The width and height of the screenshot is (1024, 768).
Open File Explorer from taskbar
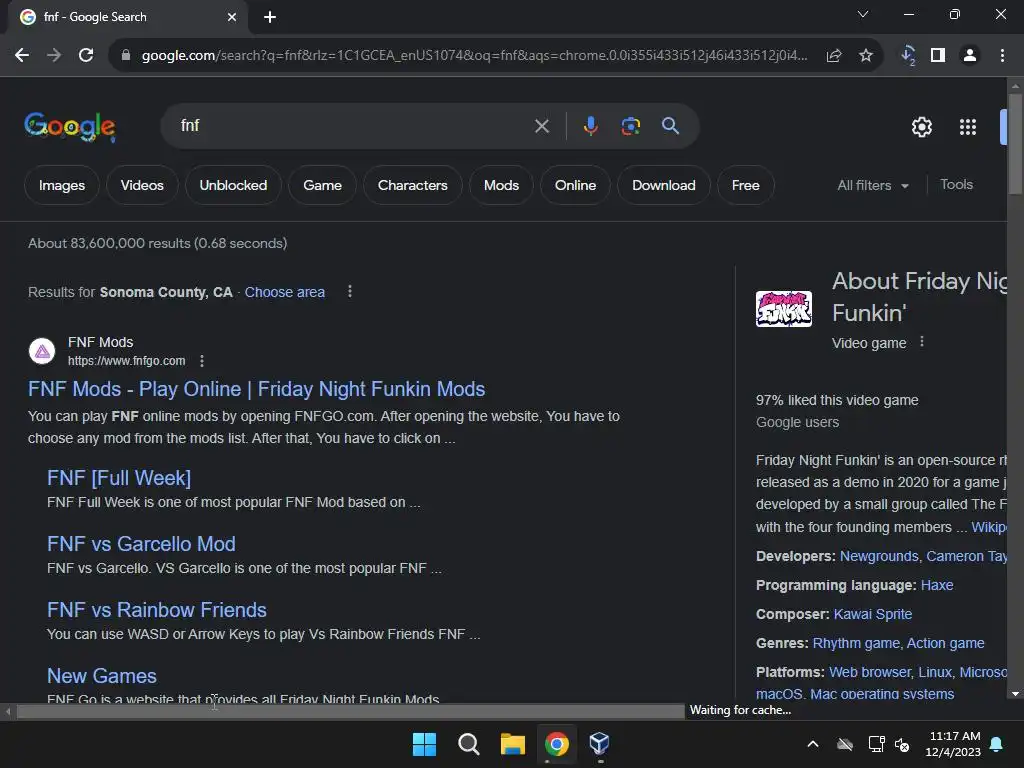coord(513,744)
